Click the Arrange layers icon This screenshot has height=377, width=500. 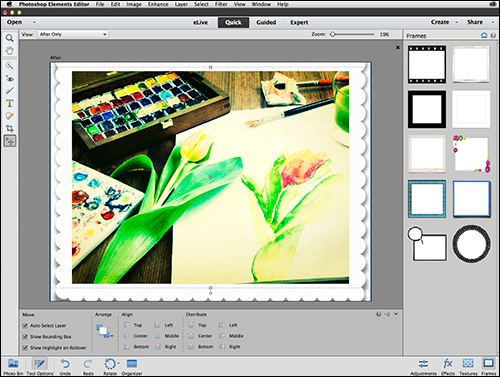tap(103, 331)
